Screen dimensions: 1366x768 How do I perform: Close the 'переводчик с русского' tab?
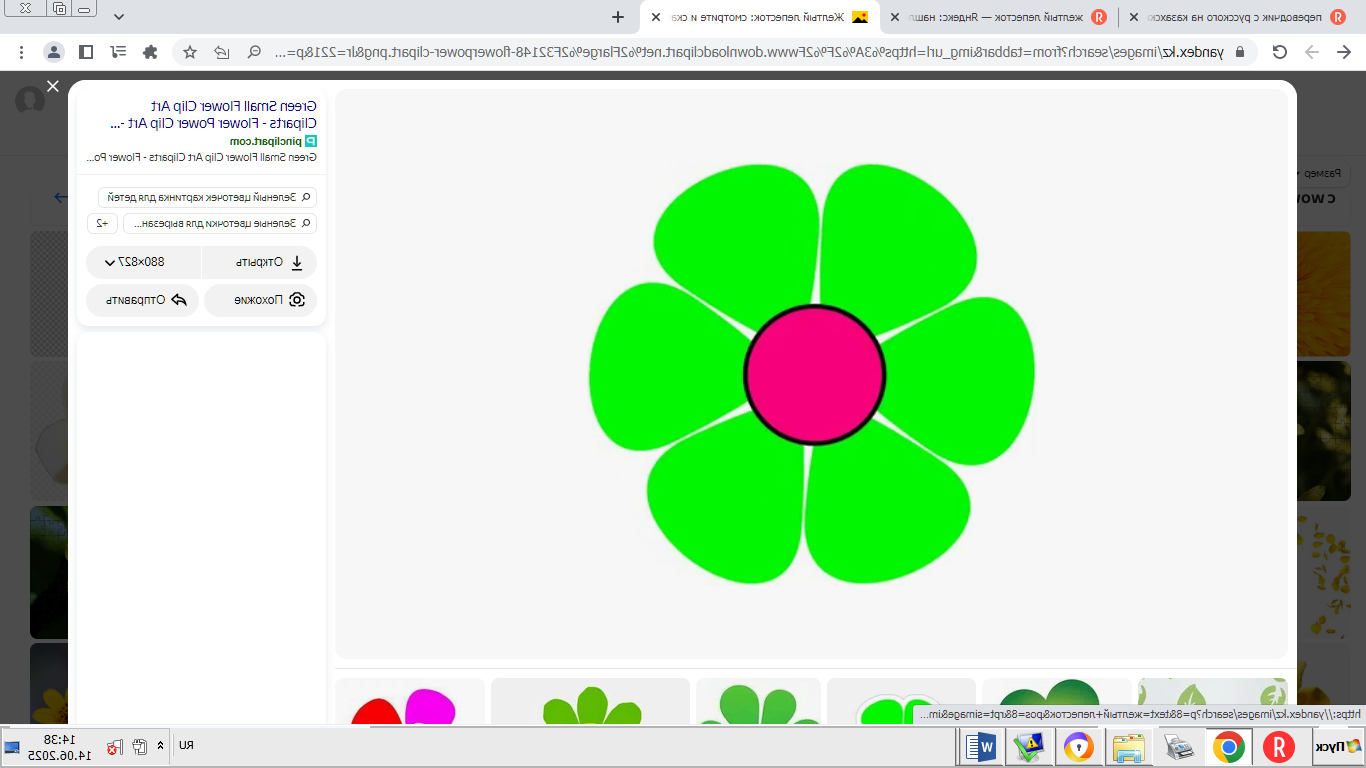(x=1133, y=17)
